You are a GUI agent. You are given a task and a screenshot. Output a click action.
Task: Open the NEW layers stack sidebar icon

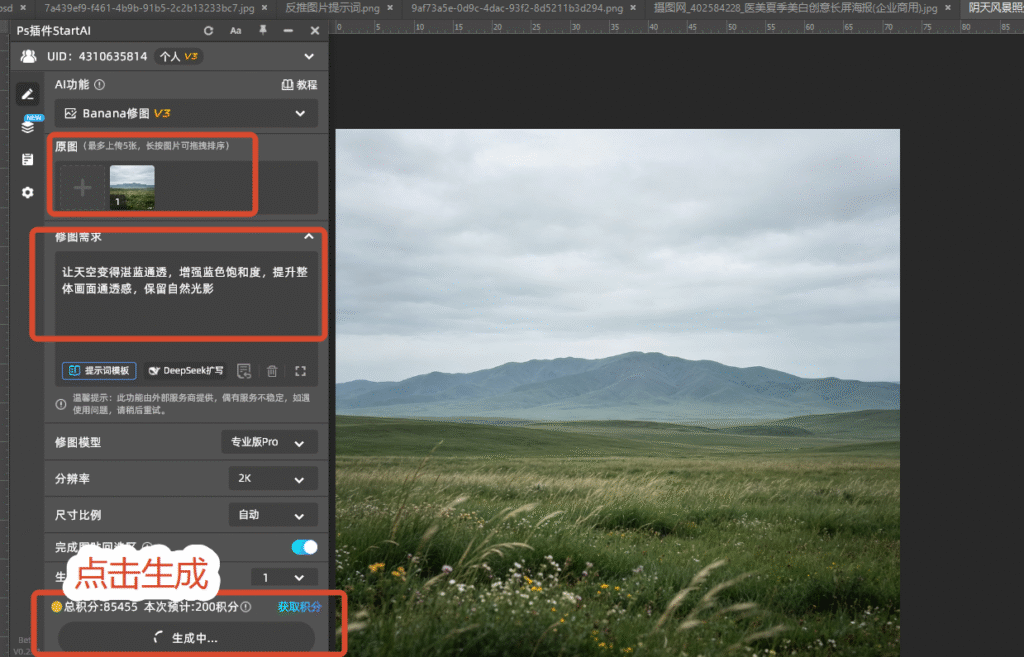tap(27, 125)
